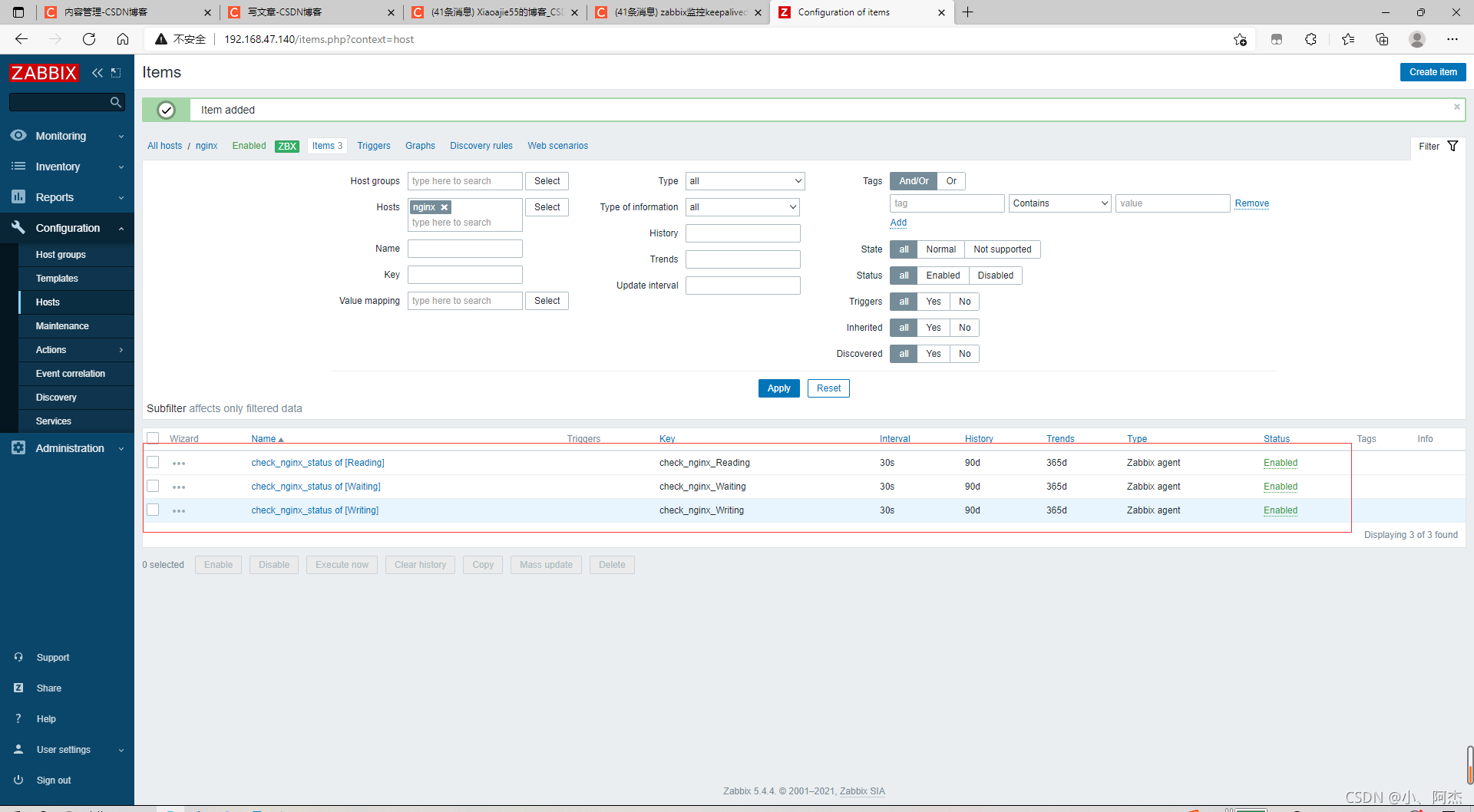Click Enabled status of Writing item

(1281, 510)
